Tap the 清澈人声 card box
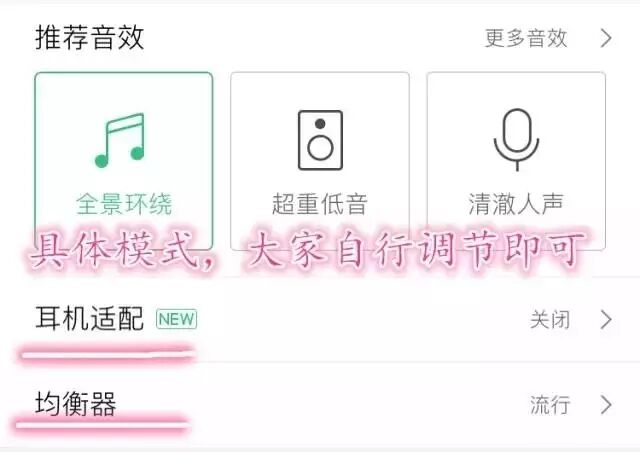 (516, 161)
